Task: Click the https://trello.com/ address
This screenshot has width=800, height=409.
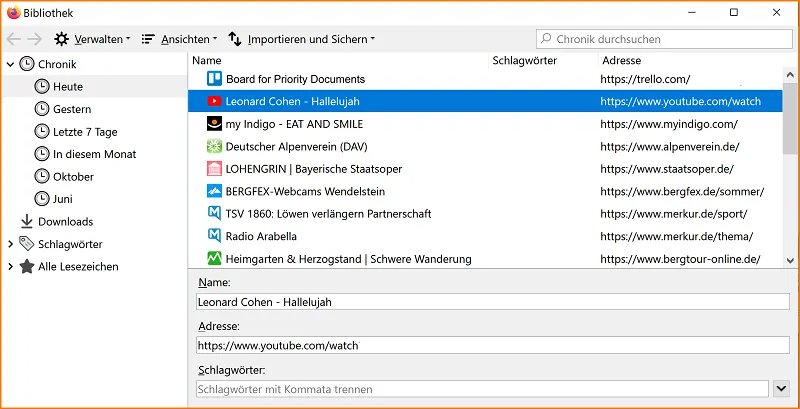Action: click(645, 79)
